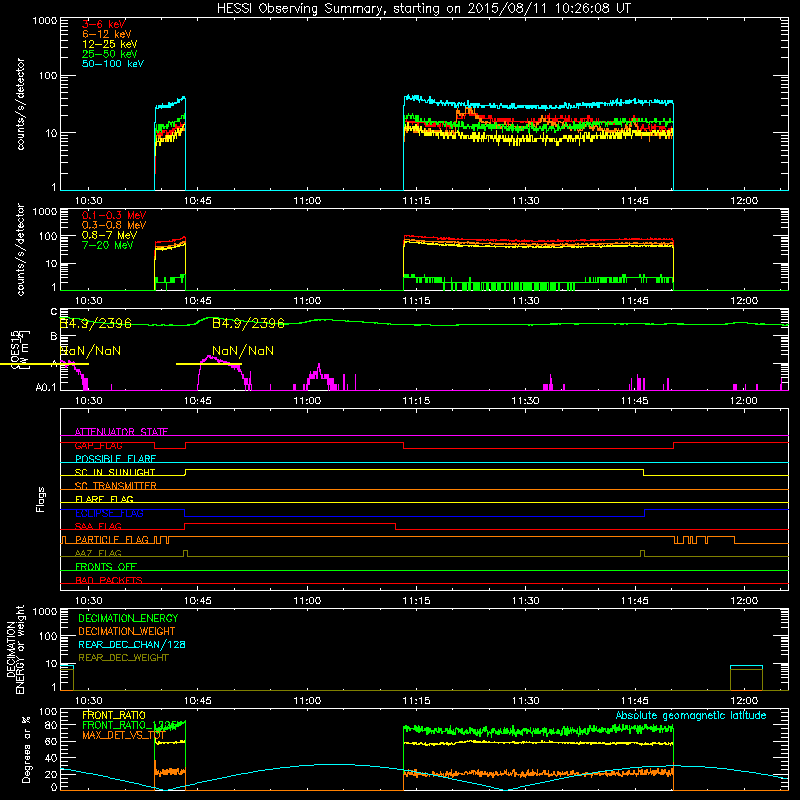Click the ECLIPSE_FLAG label
800x800 pixels.
(109, 513)
